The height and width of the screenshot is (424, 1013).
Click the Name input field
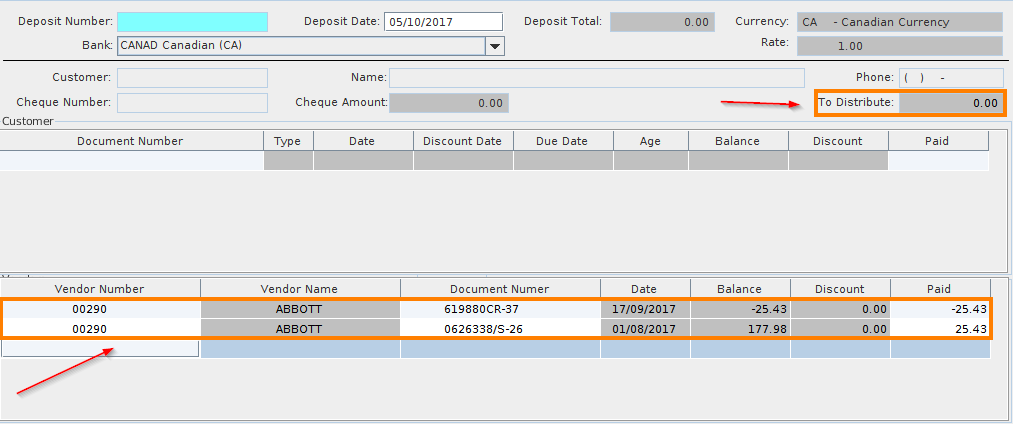pos(596,77)
